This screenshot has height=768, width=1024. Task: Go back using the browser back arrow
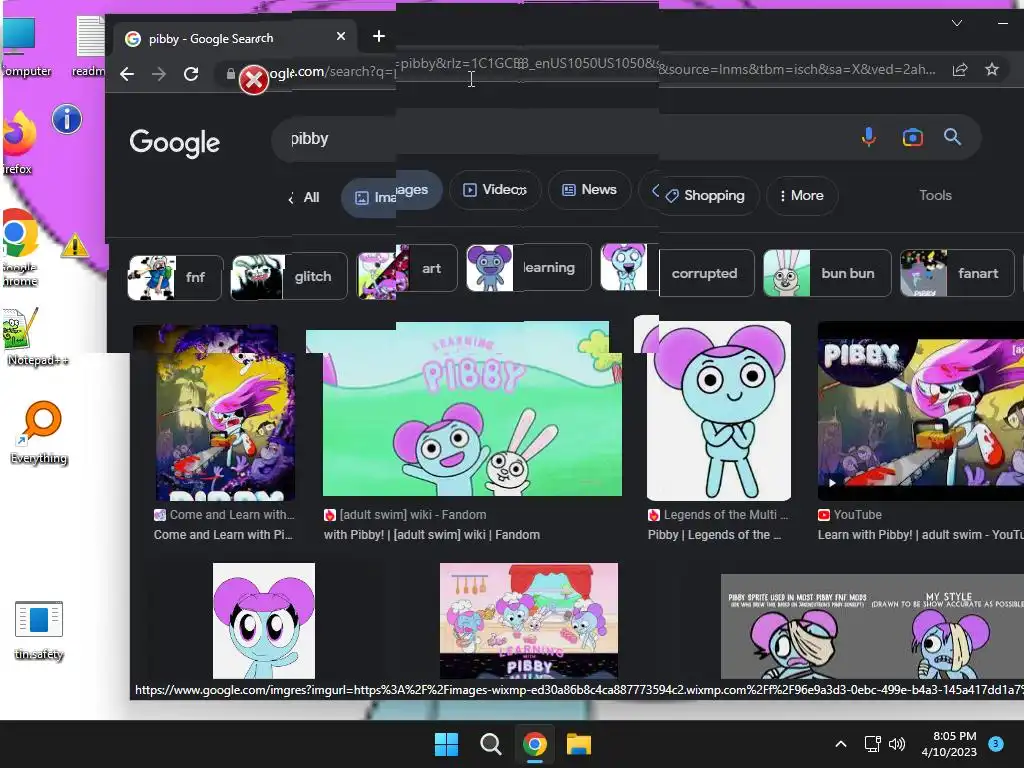(127, 74)
